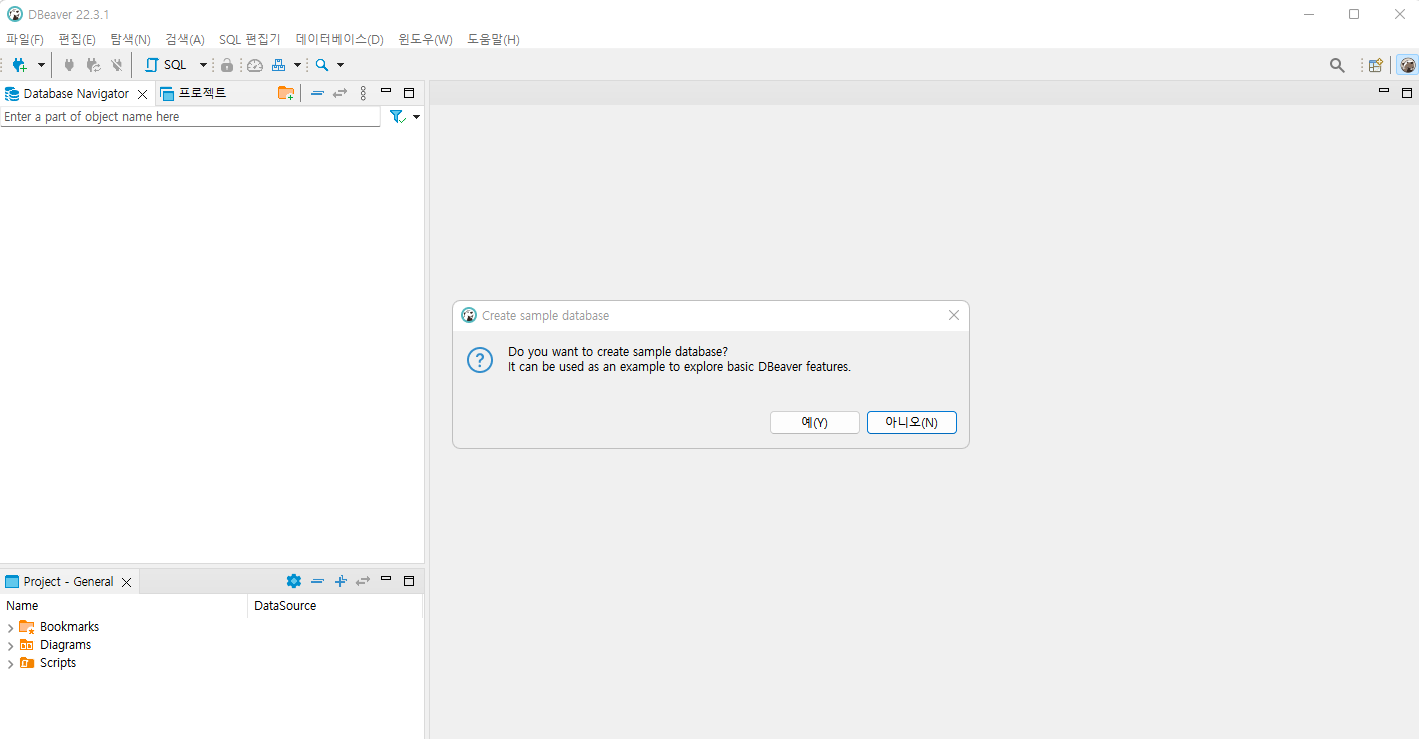1419x739 pixels.
Task: Click the blue stacked boxes toolbar icon
Action: coord(279,65)
